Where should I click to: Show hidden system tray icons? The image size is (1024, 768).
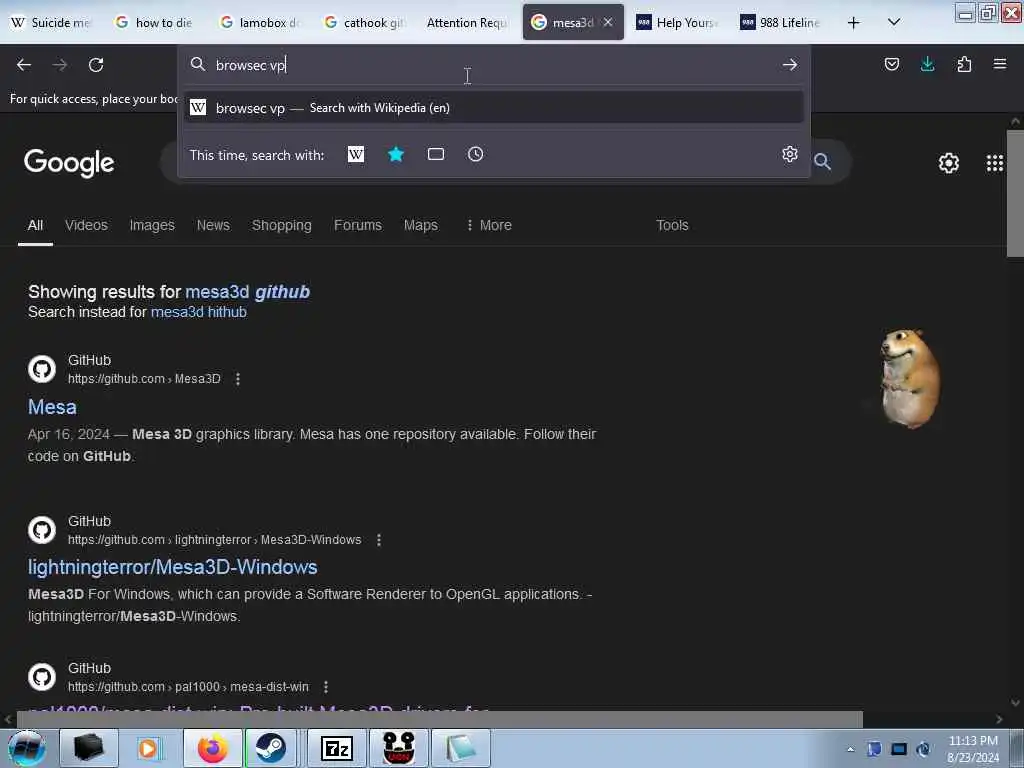point(850,749)
